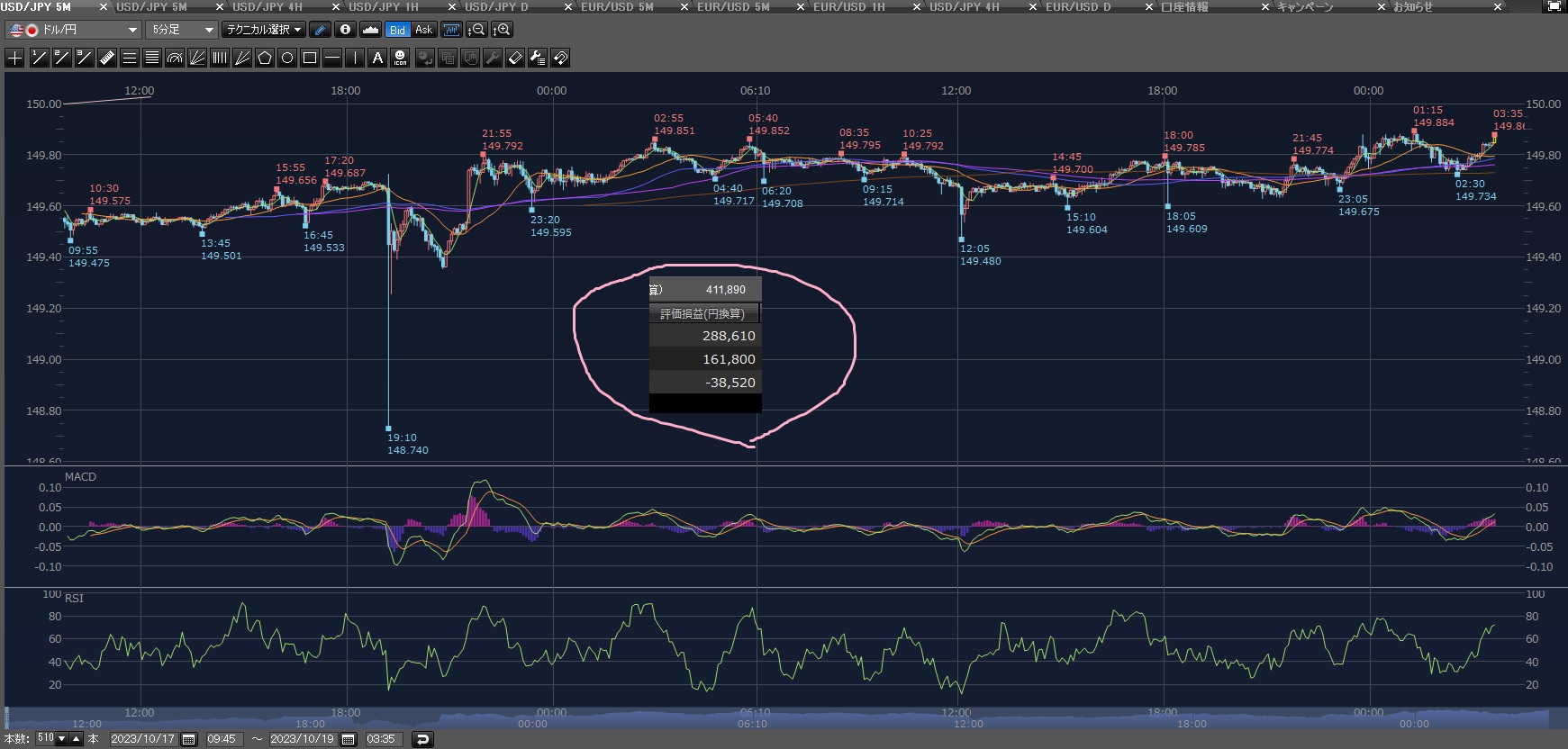
Task: Open the start date calendar picker
Action: (x=189, y=739)
